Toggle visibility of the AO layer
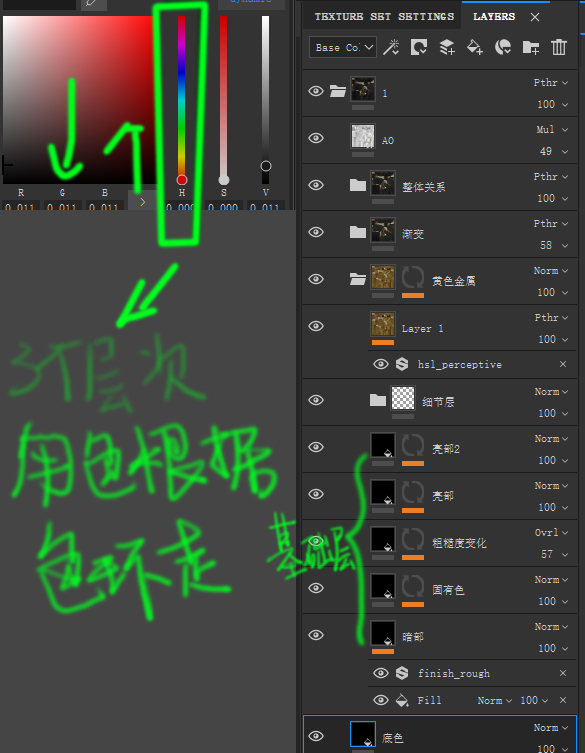The image size is (585, 753). point(316,138)
